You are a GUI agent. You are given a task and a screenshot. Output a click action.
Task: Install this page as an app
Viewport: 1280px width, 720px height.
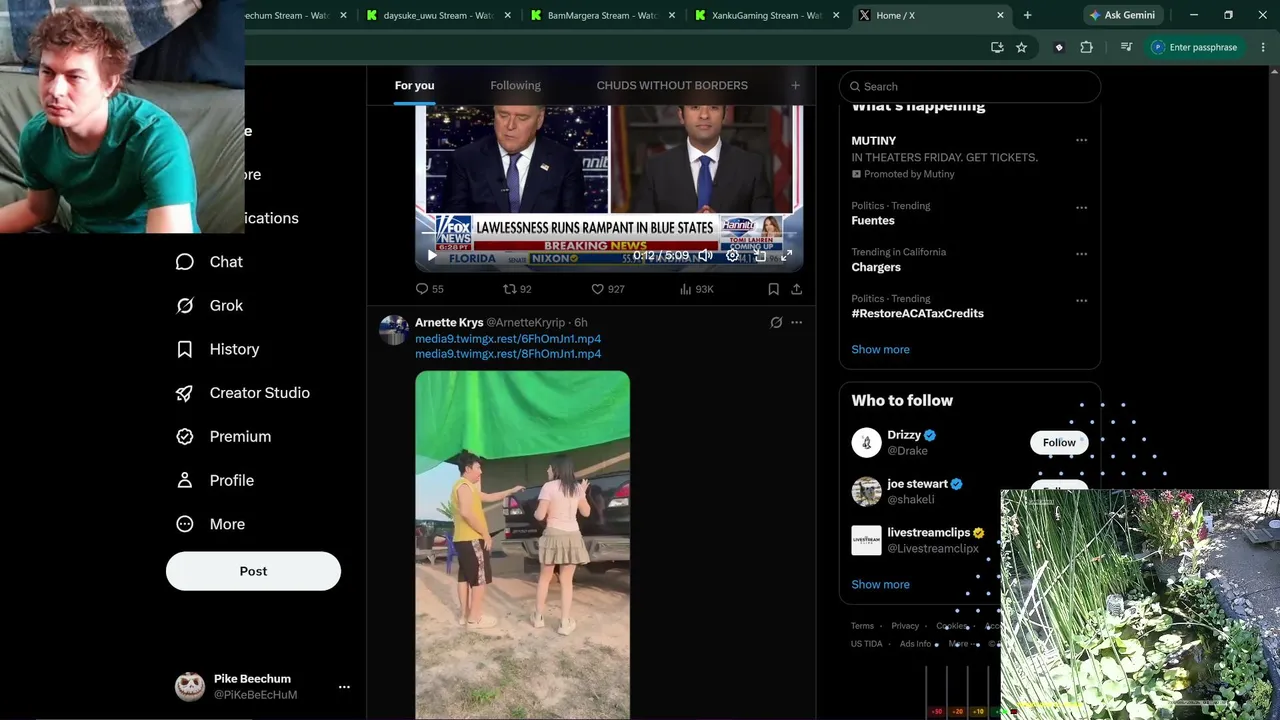point(997,47)
